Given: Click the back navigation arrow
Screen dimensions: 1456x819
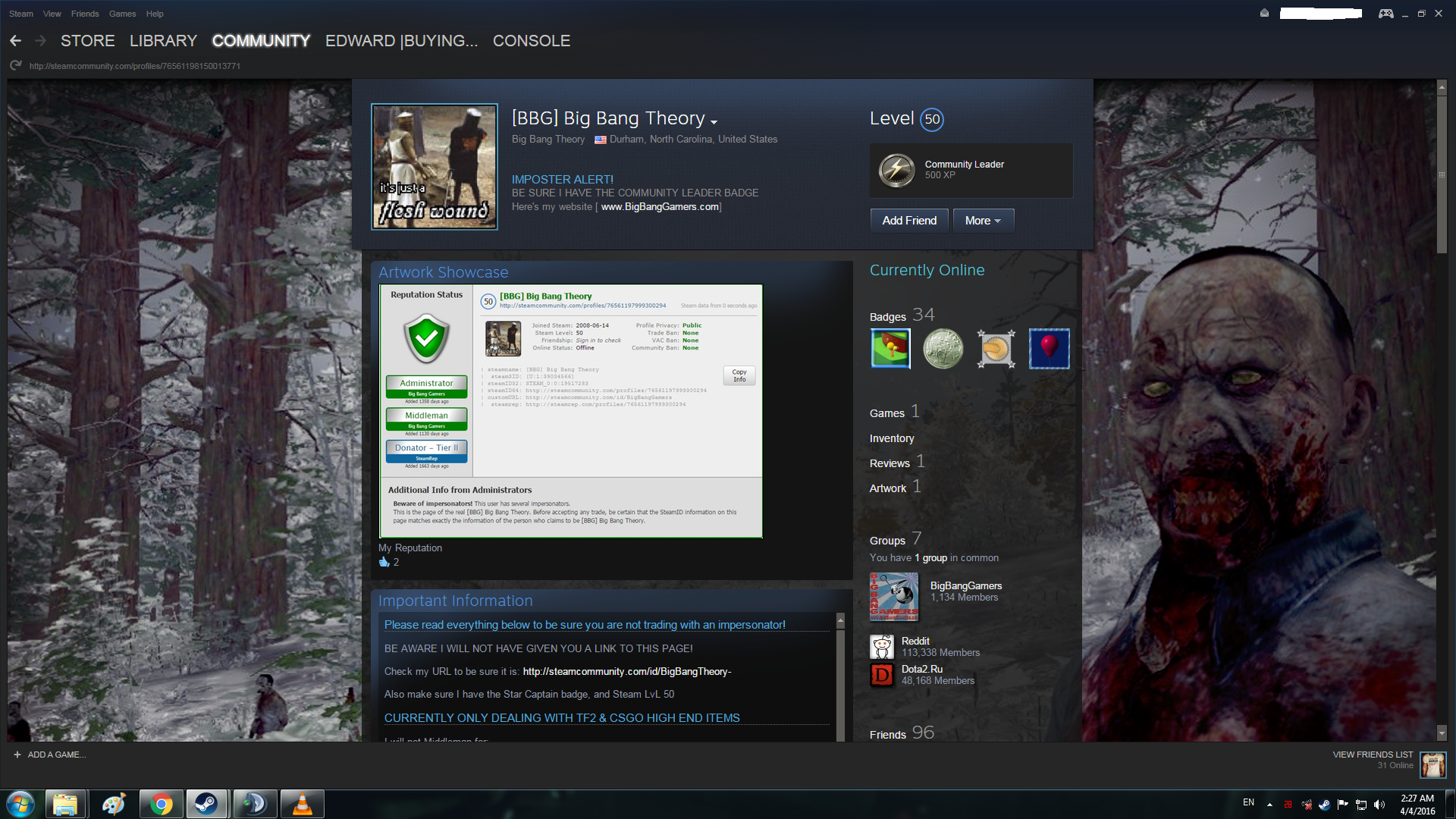Looking at the screenshot, I should (x=16, y=41).
